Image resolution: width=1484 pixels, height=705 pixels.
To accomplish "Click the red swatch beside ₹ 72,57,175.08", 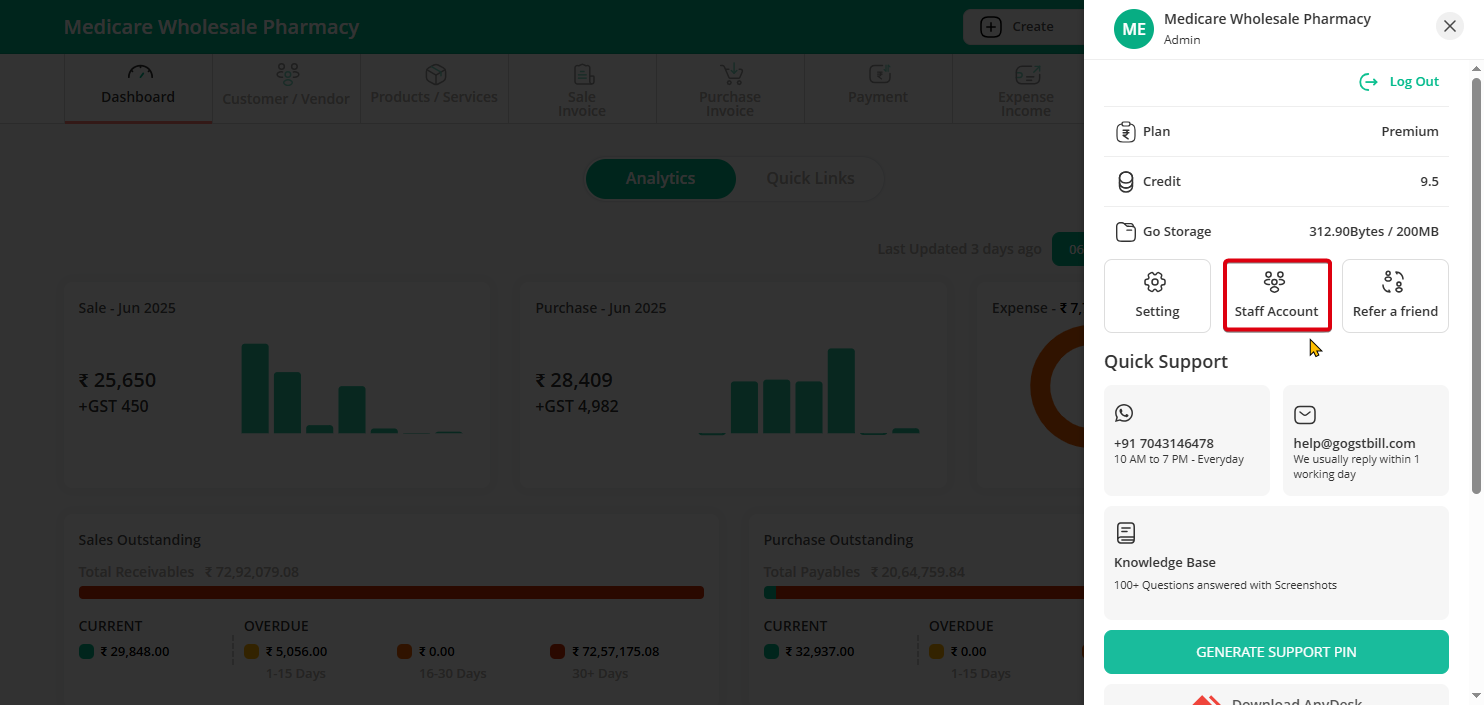I will coord(557,652).
